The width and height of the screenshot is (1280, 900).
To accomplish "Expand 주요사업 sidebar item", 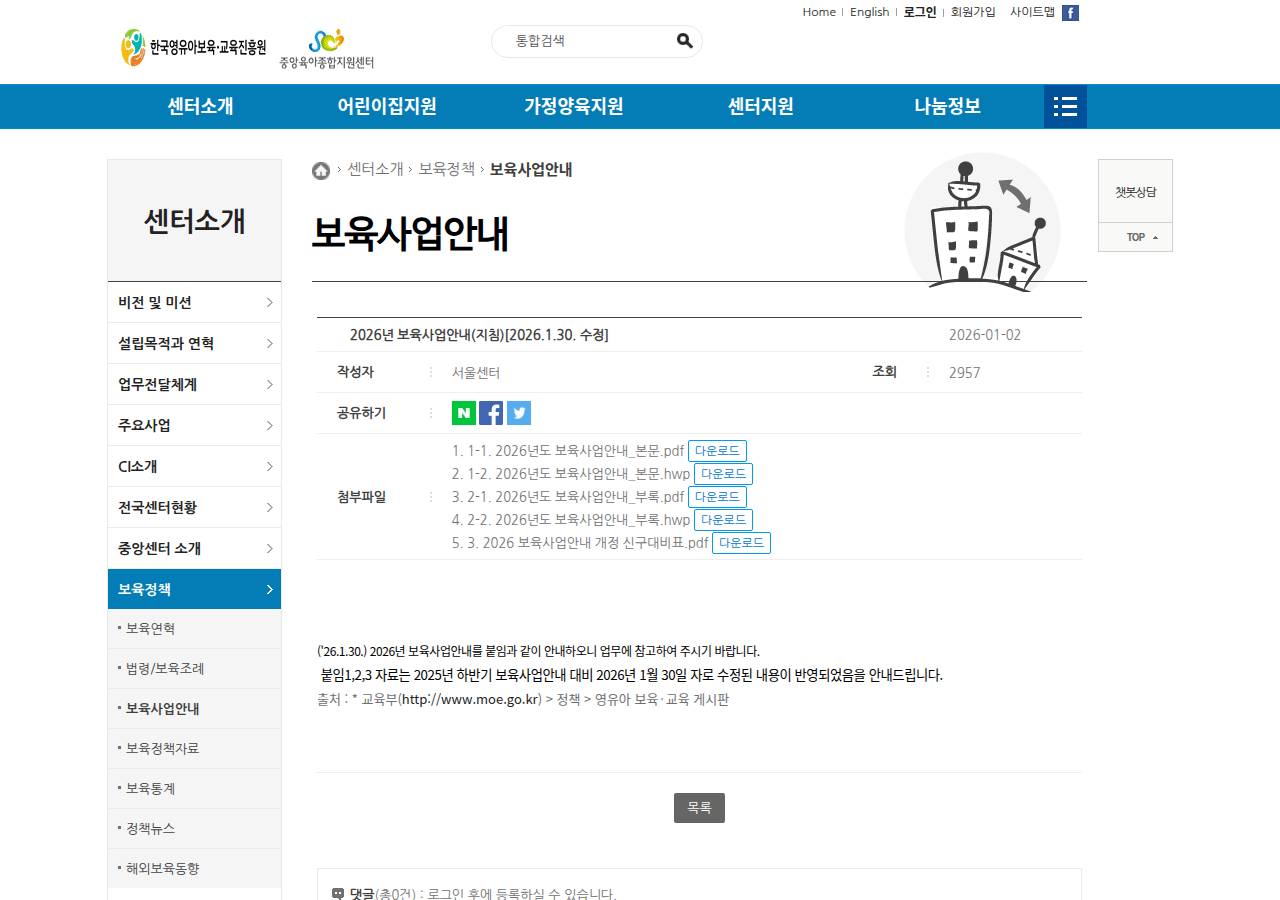I will pyautogui.click(x=194, y=425).
